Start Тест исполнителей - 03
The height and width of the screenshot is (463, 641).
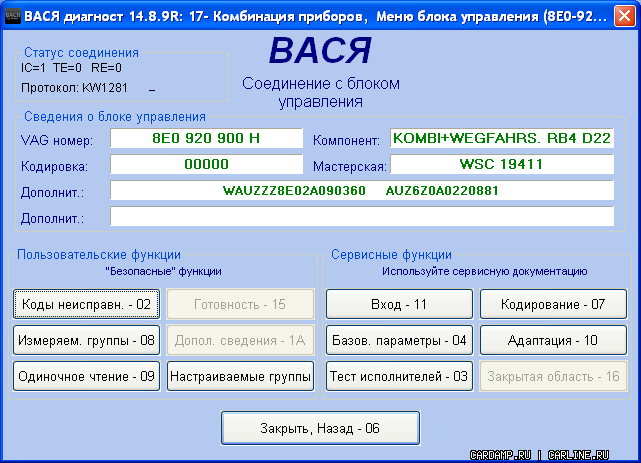click(x=399, y=376)
